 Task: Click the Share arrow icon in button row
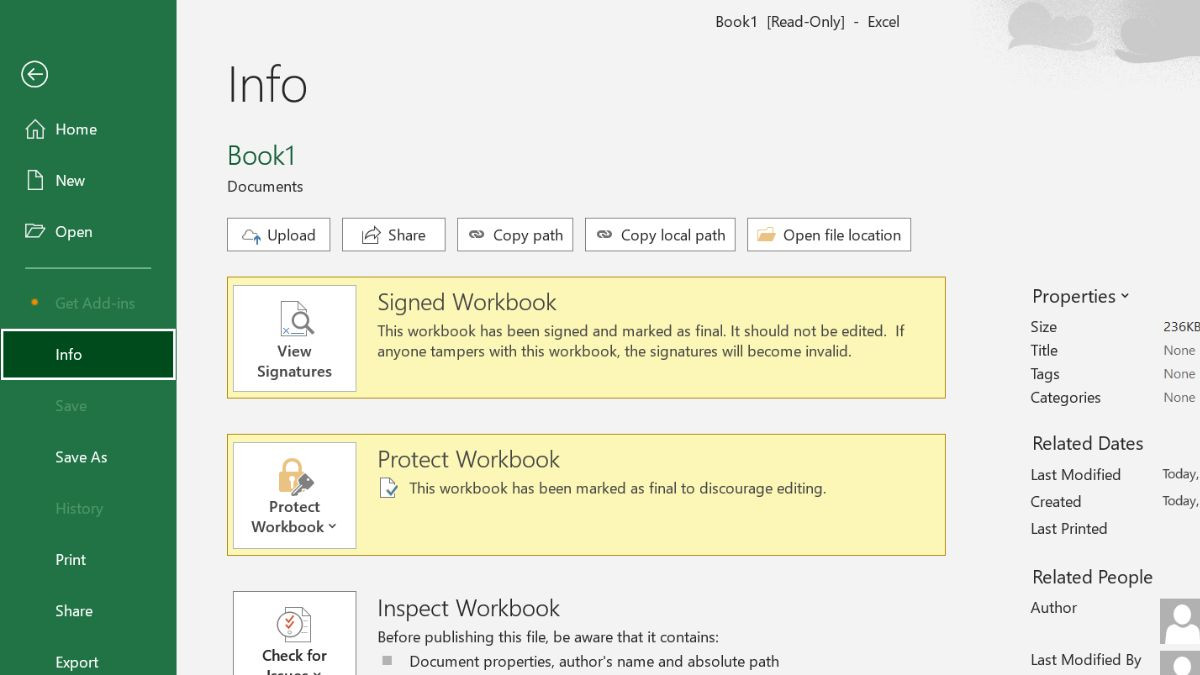(x=371, y=235)
